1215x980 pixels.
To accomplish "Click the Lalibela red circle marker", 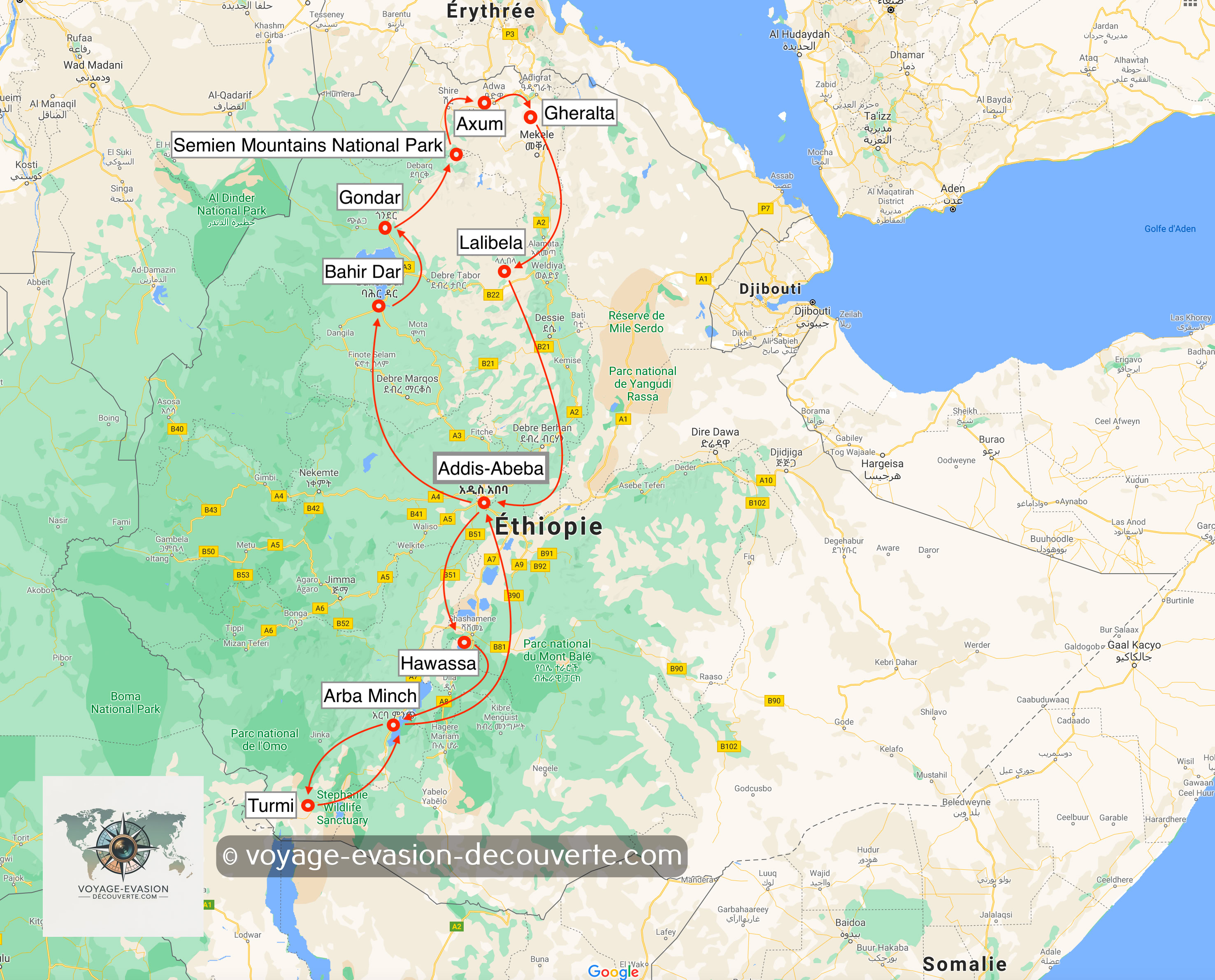I will click(x=504, y=271).
